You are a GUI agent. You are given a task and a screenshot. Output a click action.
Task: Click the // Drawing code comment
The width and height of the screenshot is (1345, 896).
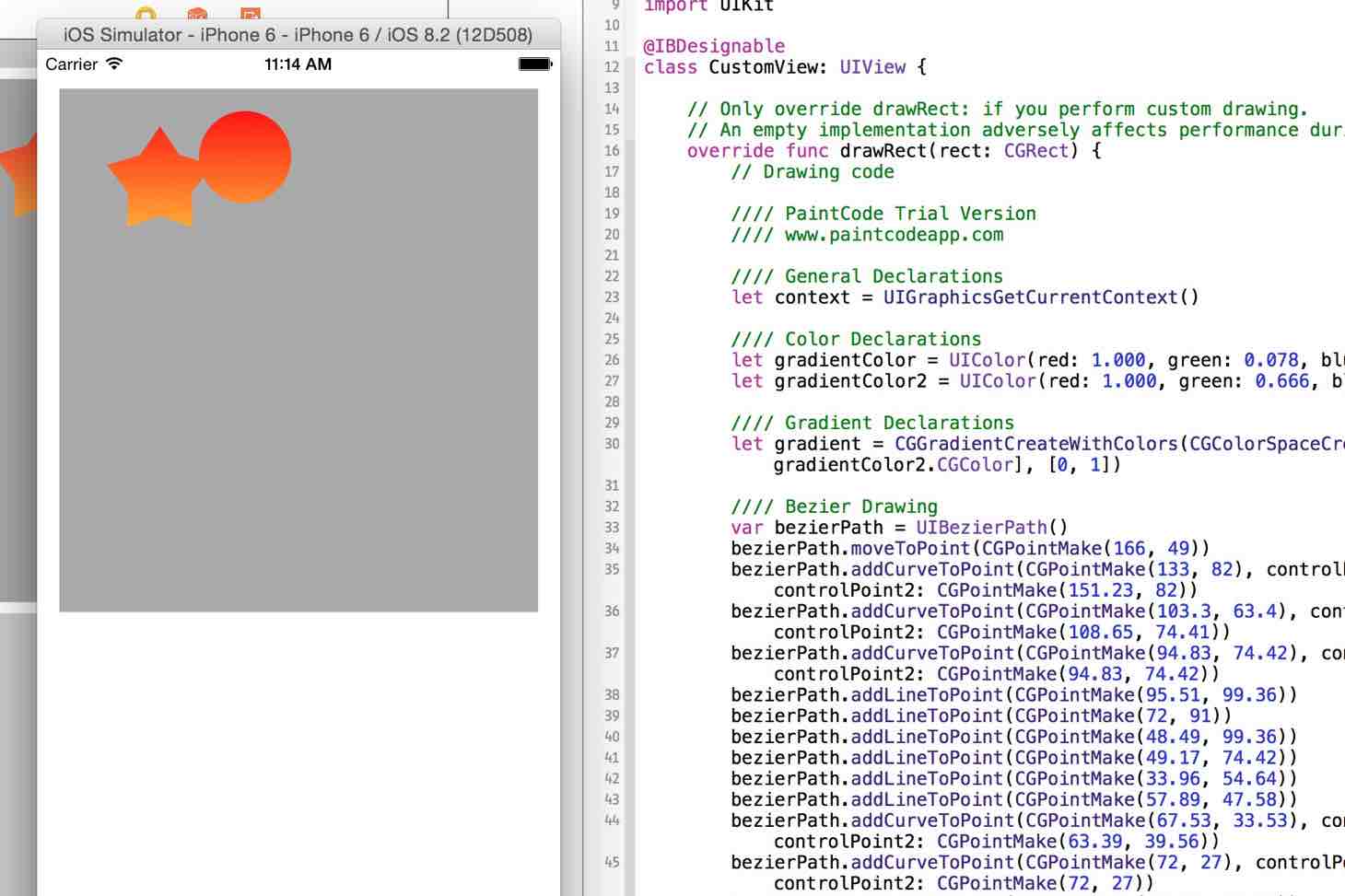click(x=813, y=172)
